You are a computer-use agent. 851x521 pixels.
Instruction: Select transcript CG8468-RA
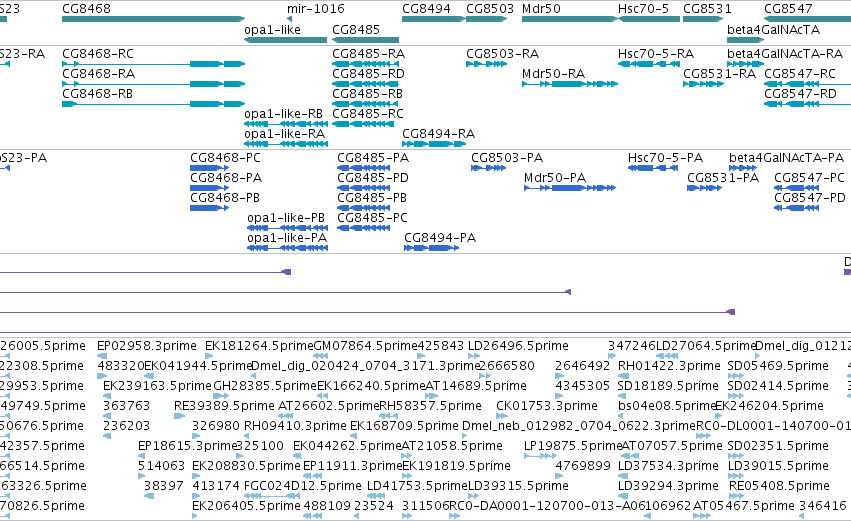pyautogui.click(x=98, y=74)
